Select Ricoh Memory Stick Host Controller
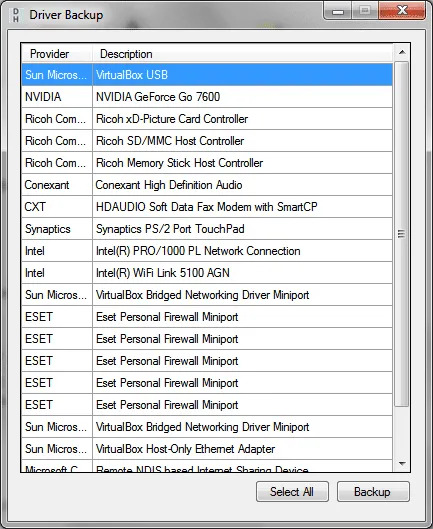The width and height of the screenshot is (433, 529). (x=207, y=163)
